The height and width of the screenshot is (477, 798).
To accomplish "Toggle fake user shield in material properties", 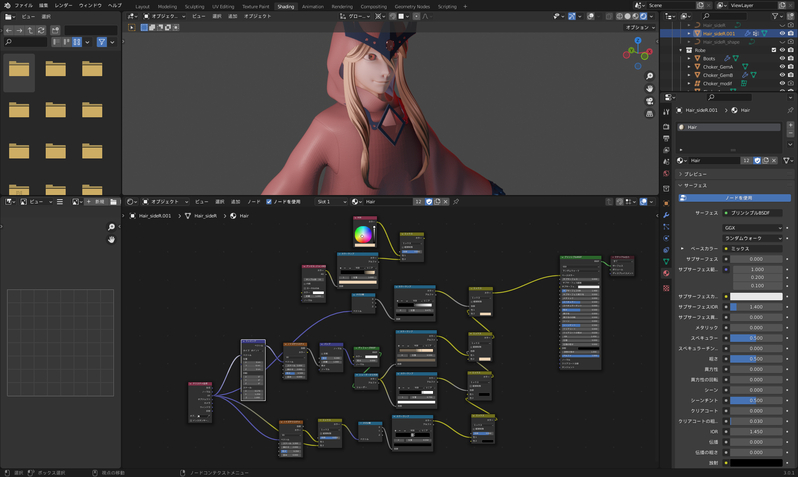I will (757, 160).
